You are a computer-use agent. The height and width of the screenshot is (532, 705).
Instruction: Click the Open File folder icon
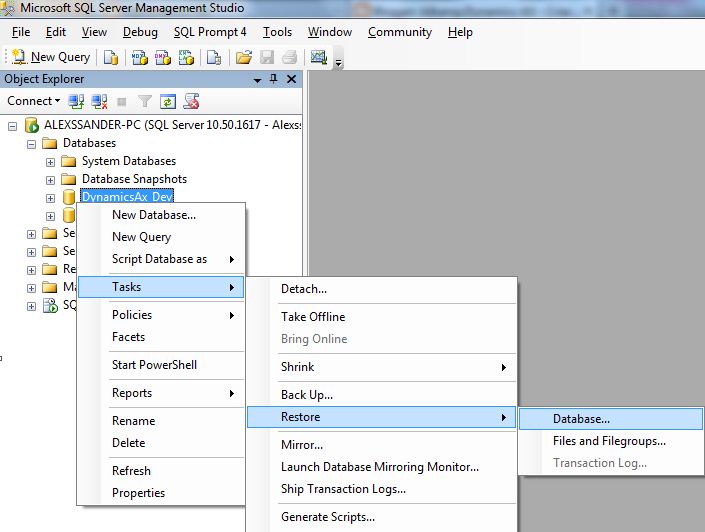244,58
